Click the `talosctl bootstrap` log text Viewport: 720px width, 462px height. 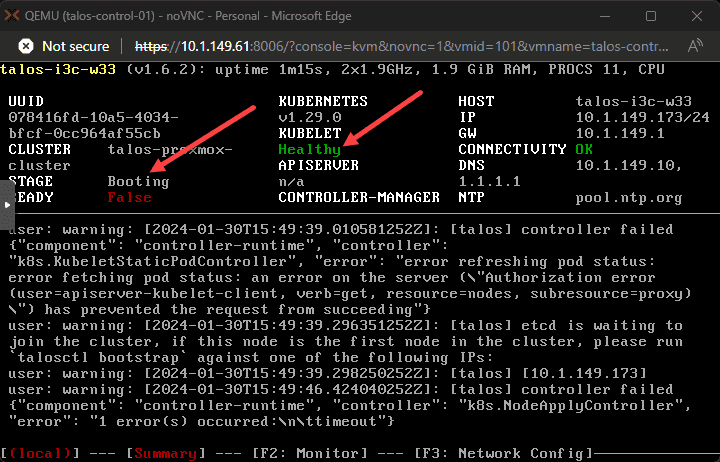[x=98, y=358]
